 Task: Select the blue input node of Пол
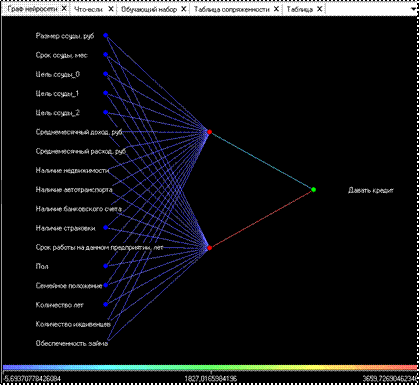point(106,266)
